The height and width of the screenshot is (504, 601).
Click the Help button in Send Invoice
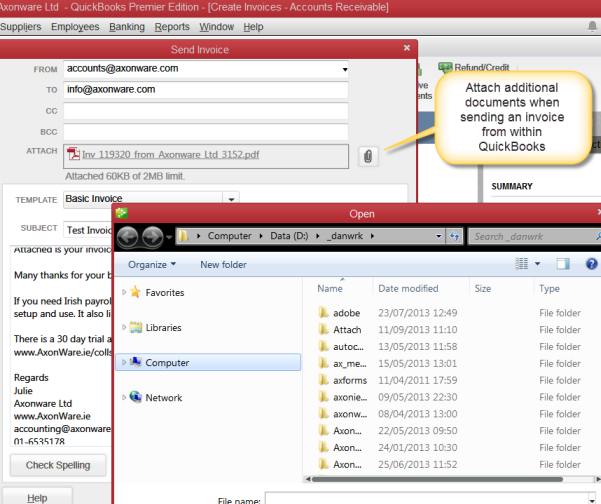[x=37, y=497]
